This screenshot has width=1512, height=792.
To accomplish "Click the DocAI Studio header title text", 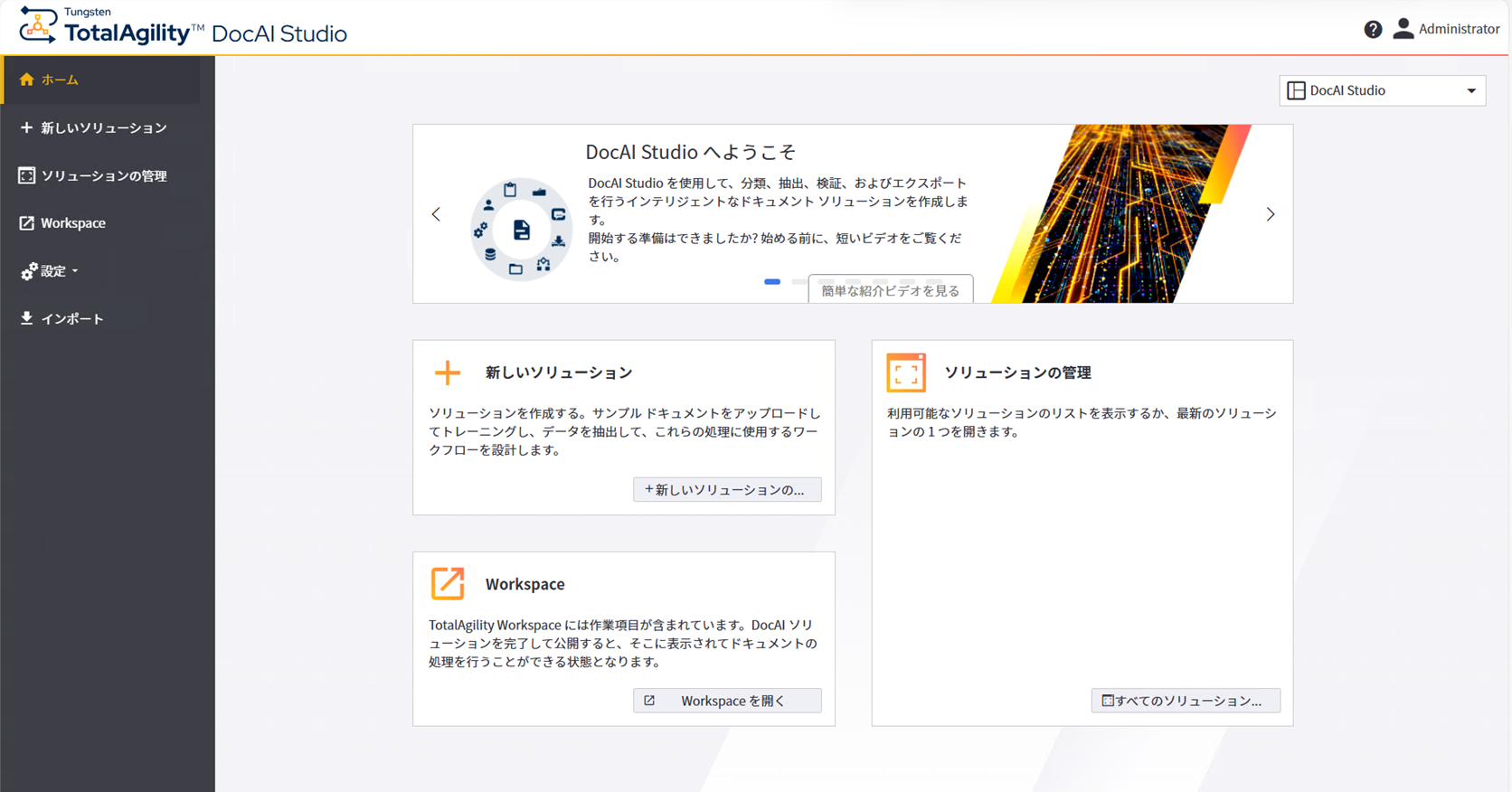I will (279, 33).
